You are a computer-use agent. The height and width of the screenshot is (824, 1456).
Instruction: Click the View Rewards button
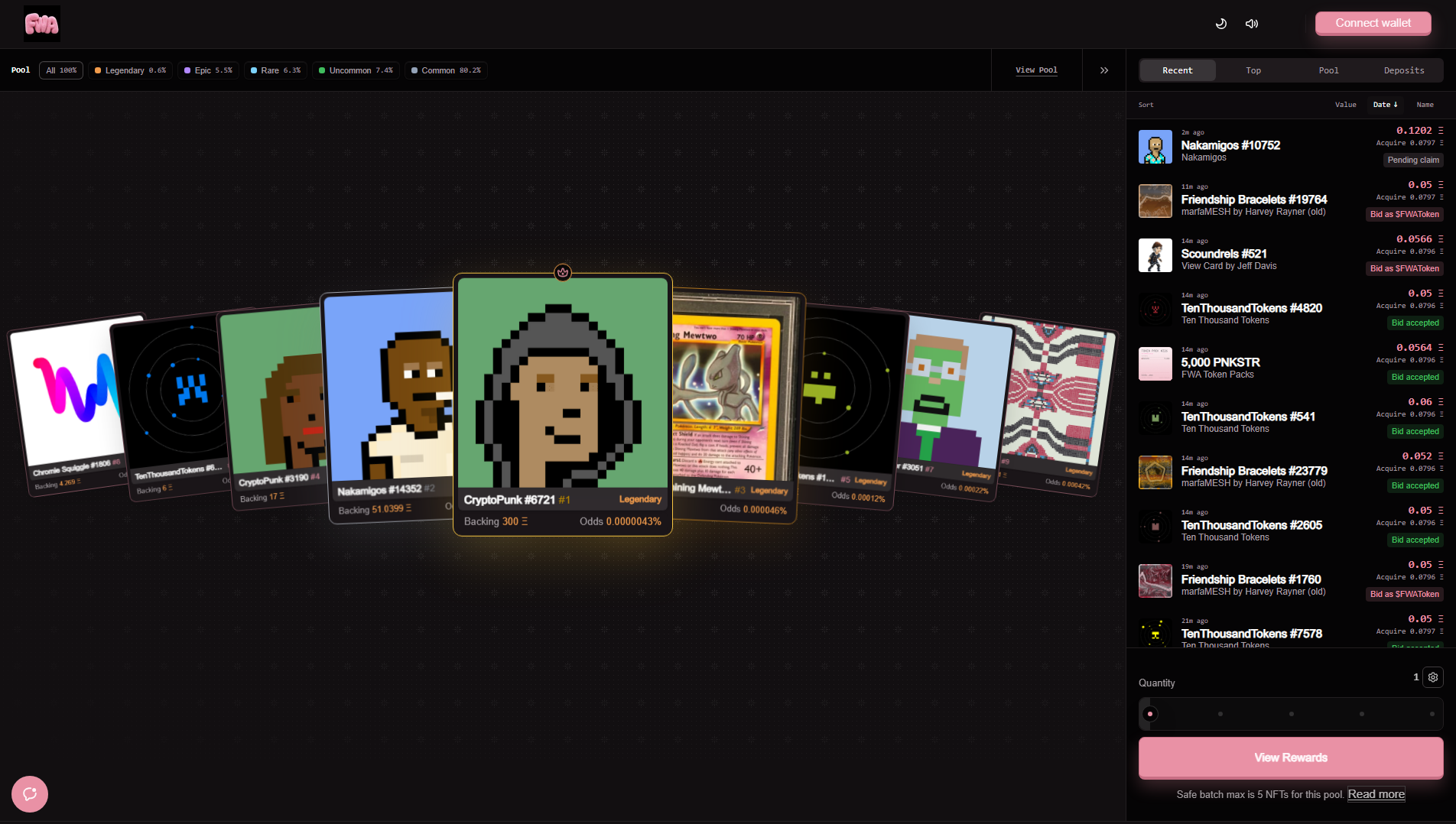(1291, 757)
